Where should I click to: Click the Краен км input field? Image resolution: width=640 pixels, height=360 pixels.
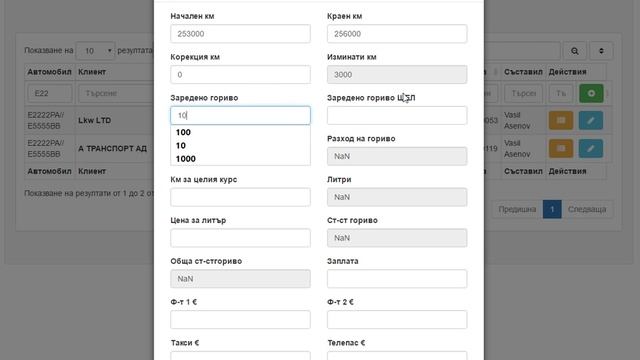pyautogui.click(x=397, y=34)
